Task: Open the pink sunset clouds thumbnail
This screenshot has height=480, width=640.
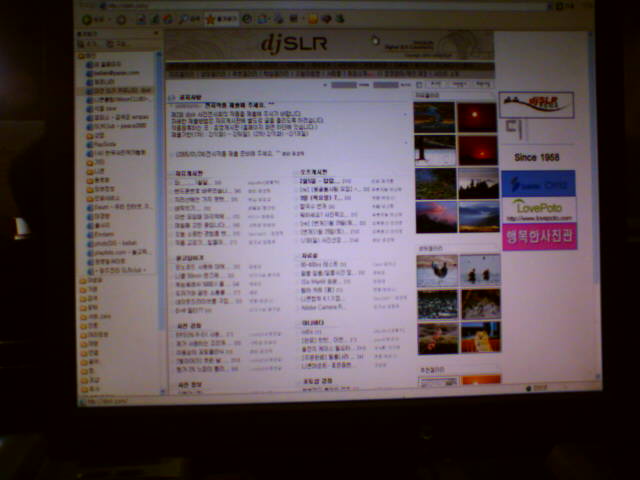Action: 435,217
